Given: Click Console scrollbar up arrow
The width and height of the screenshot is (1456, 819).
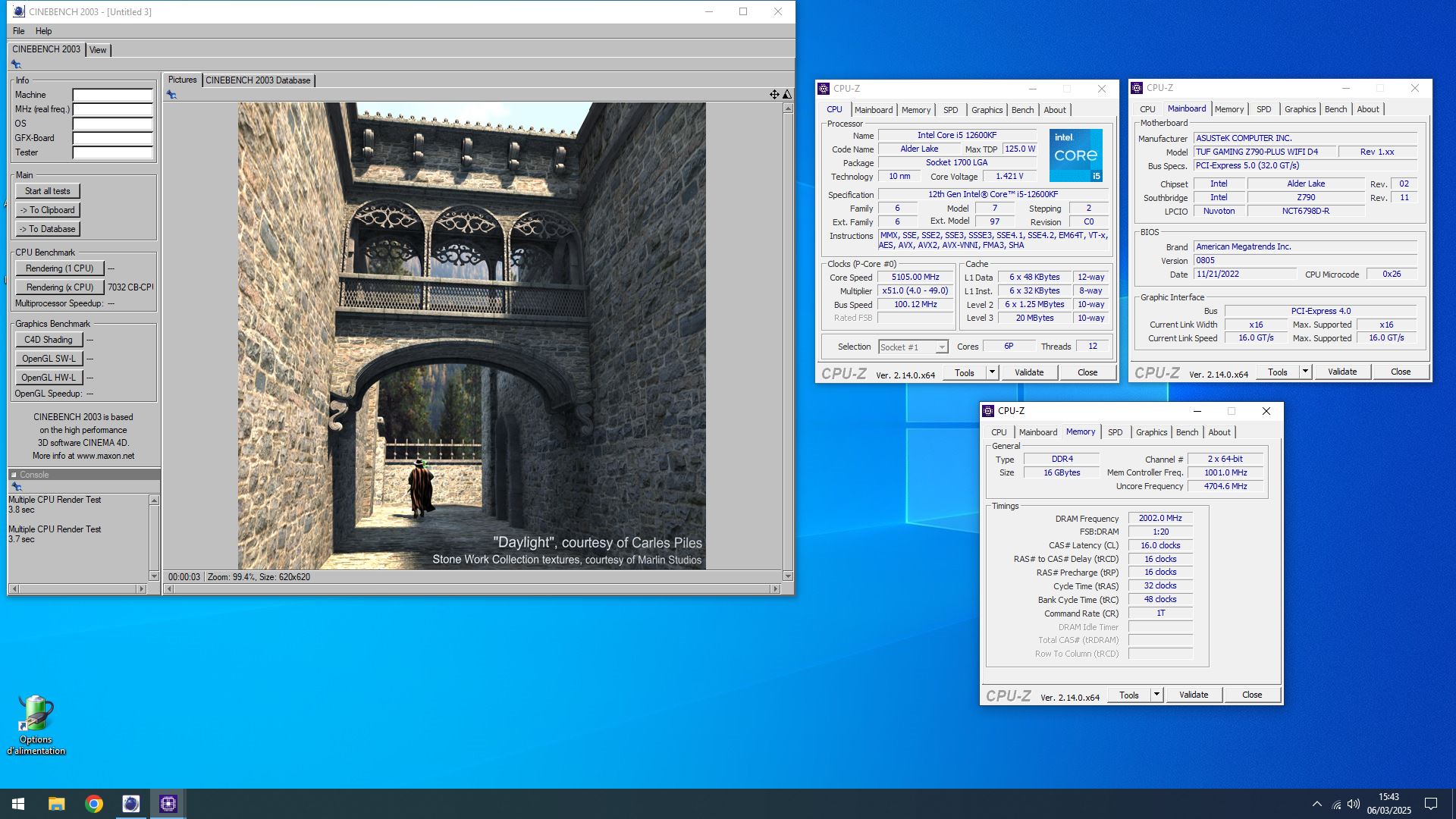Looking at the screenshot, I should (154, 500).
